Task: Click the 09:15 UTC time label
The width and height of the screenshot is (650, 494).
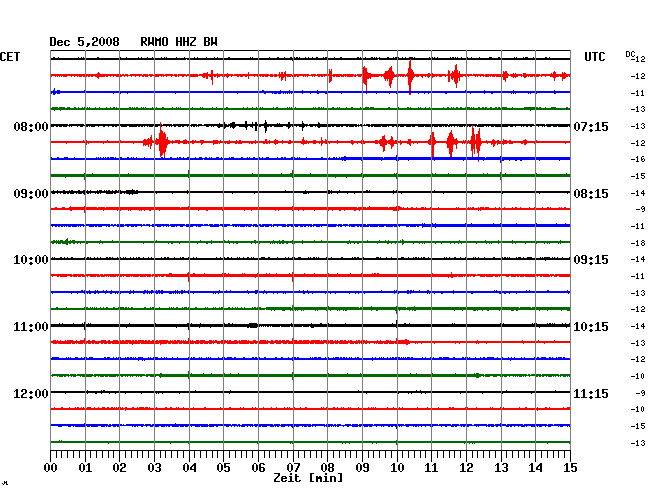Action: point(591,260)
